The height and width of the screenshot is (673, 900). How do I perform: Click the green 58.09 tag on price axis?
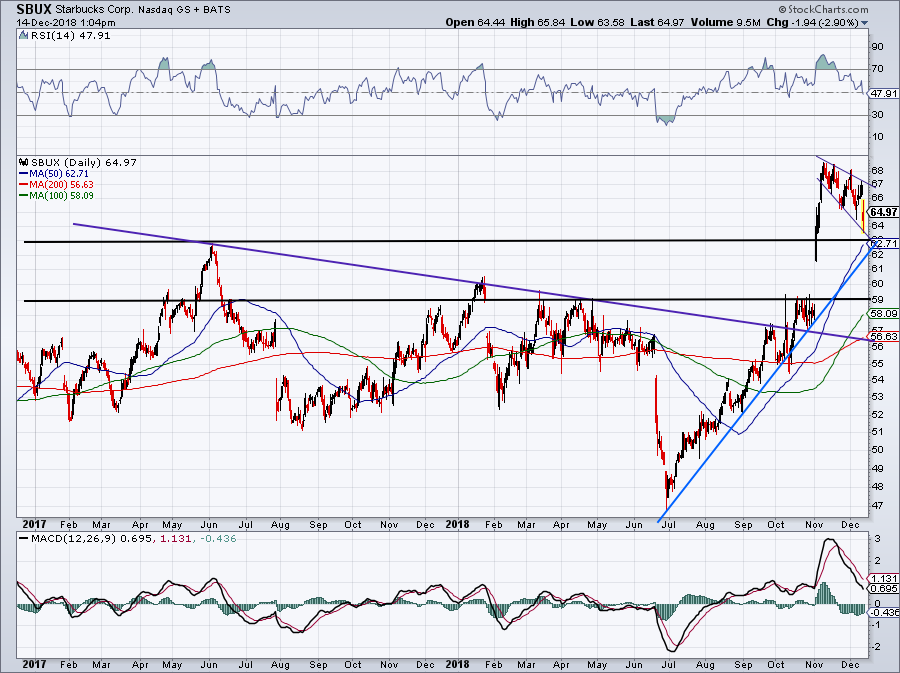[884, 314]
